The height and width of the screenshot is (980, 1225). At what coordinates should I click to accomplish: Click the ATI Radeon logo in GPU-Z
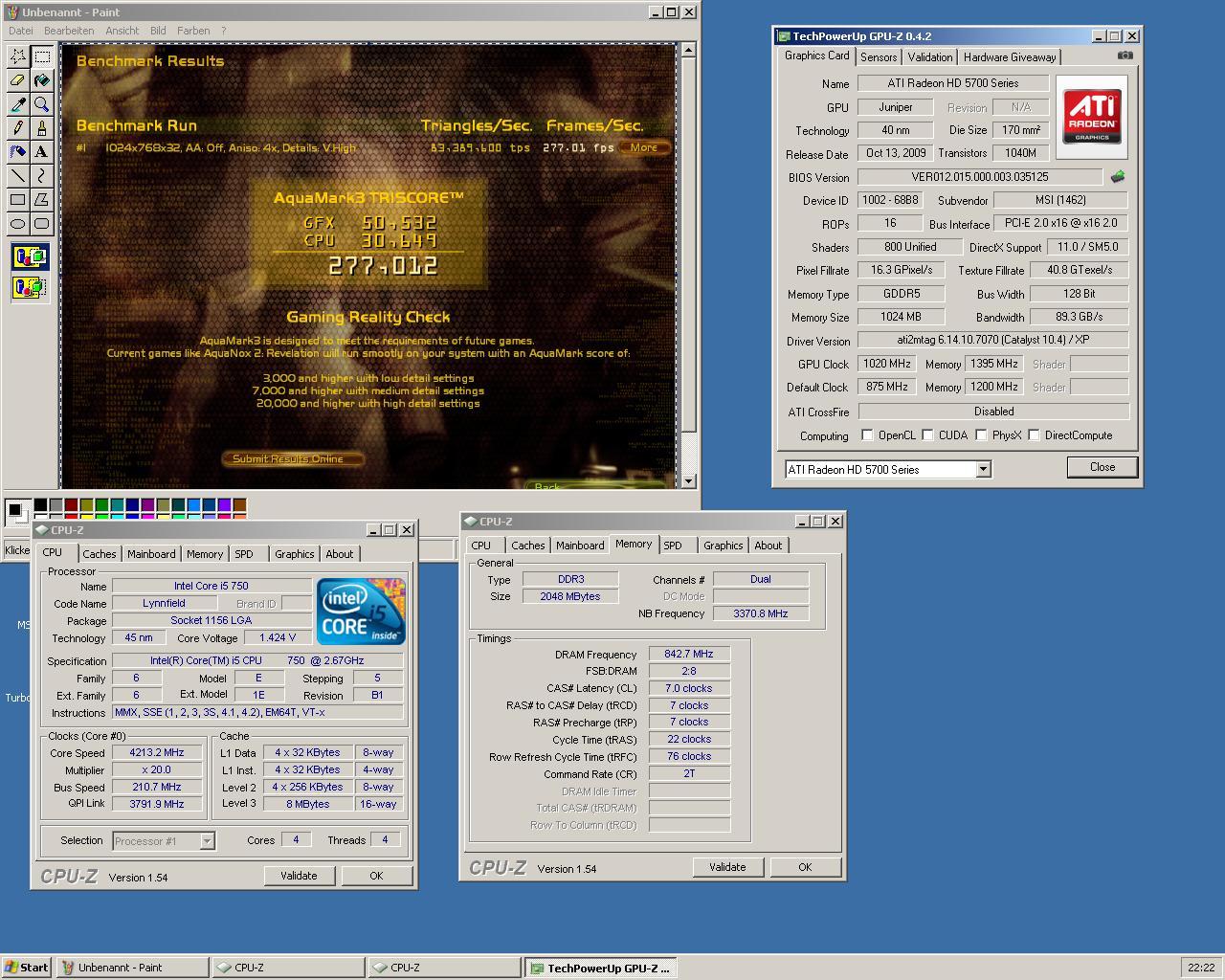point(1092,117)
